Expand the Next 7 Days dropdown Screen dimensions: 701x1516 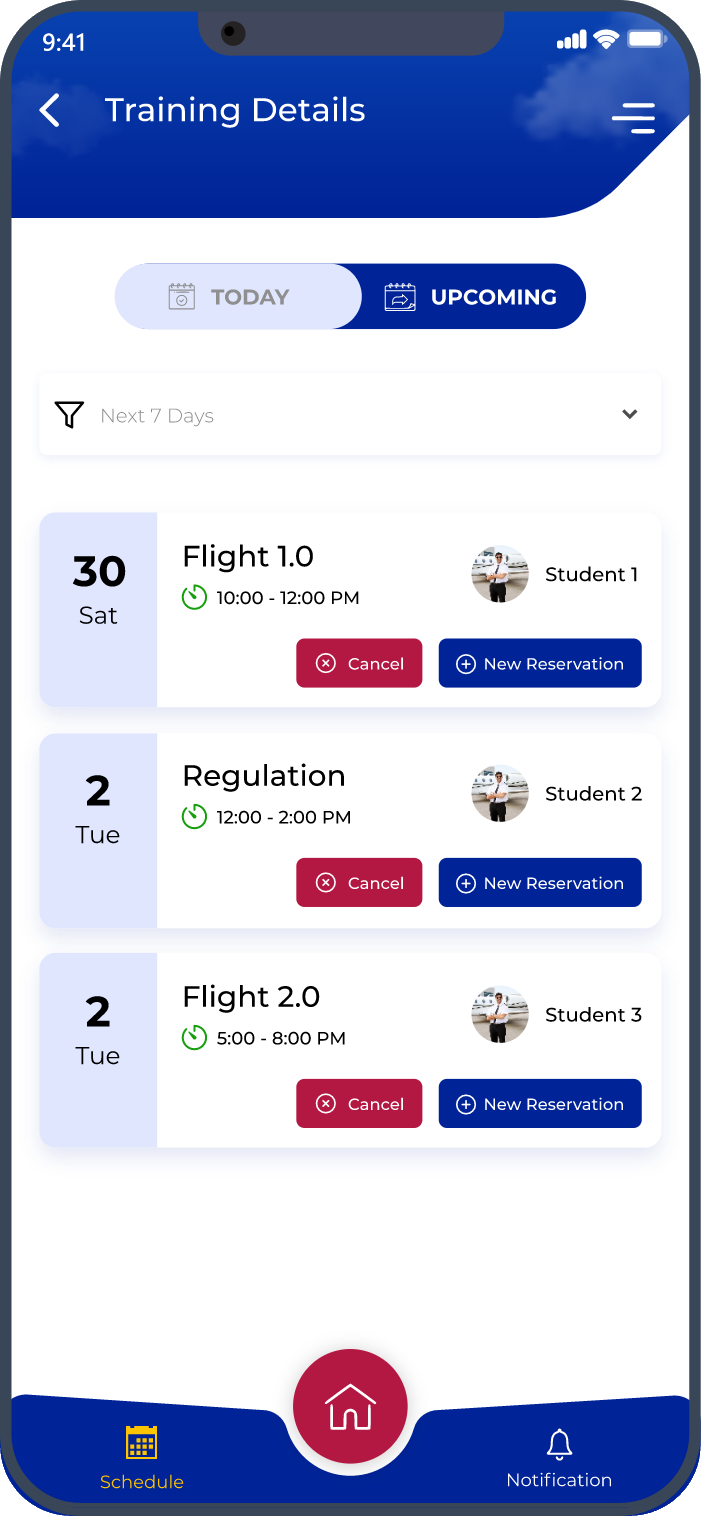coord(350,414)
